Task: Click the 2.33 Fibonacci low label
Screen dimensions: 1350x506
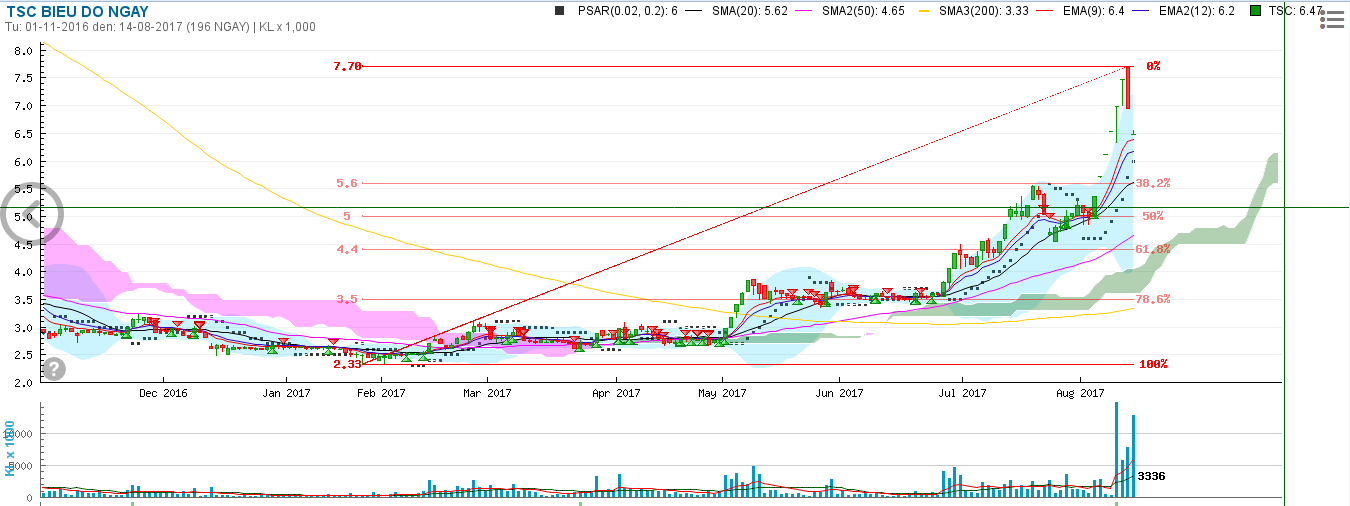Action: (346, 364)
